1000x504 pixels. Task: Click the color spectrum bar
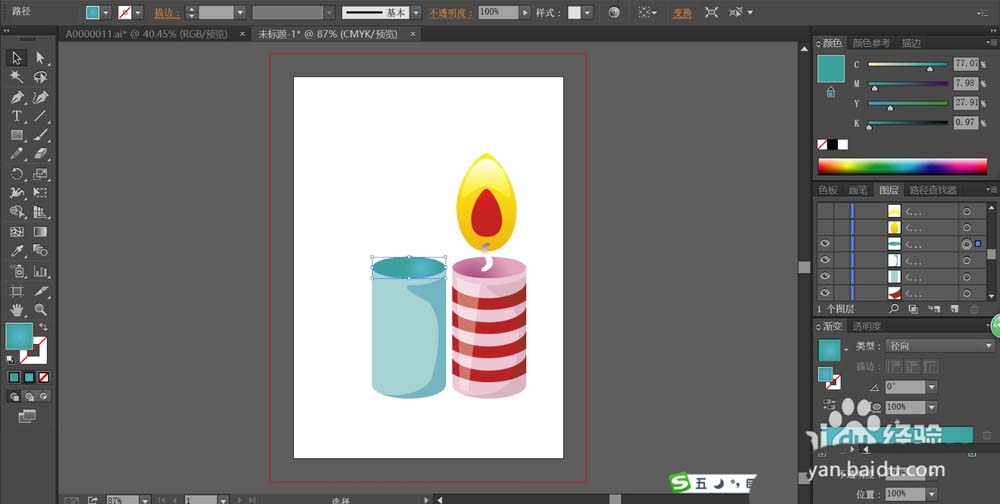(902, 166)
